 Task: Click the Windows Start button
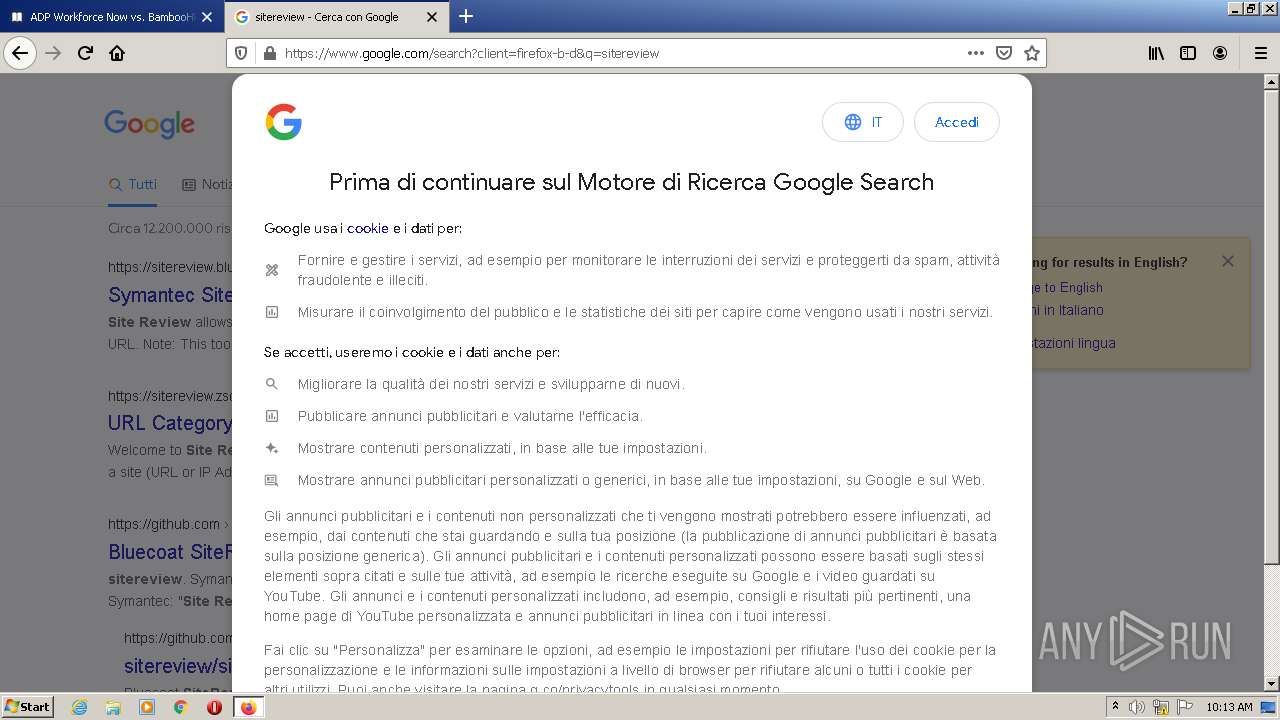click(x=28, y=707)
